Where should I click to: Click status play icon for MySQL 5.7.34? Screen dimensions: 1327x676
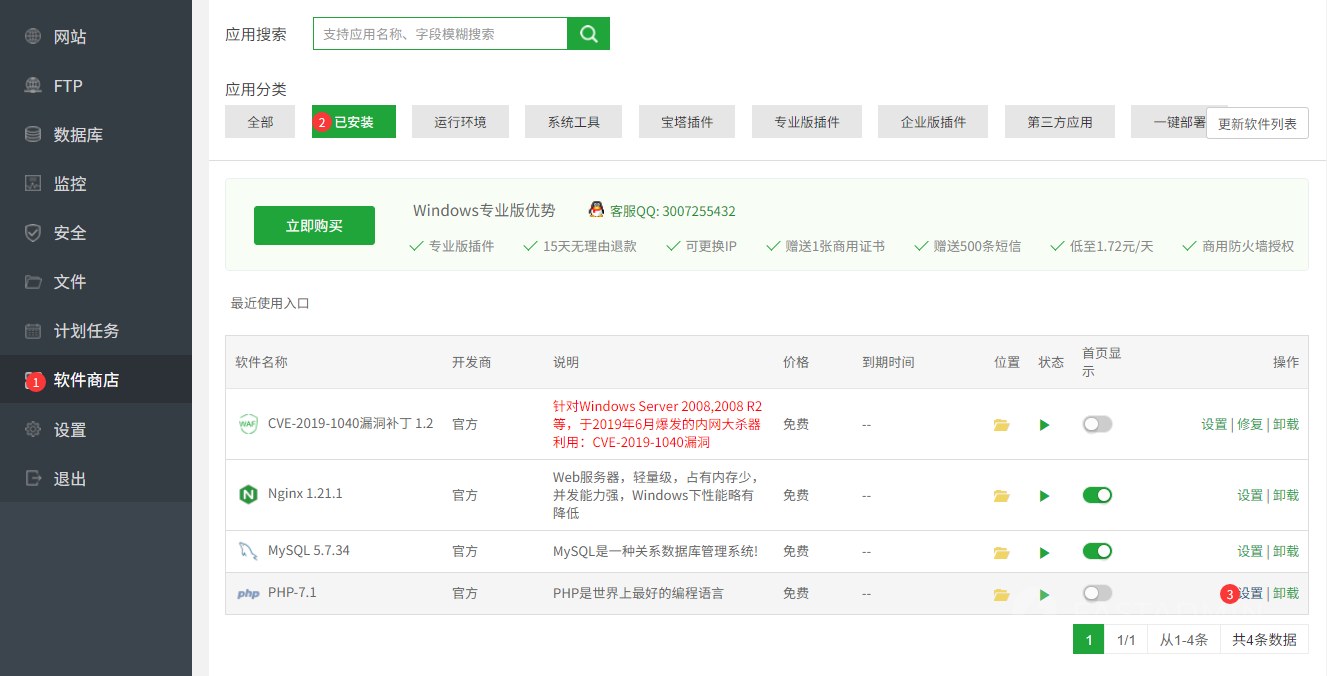click(x=1044, y=552)
